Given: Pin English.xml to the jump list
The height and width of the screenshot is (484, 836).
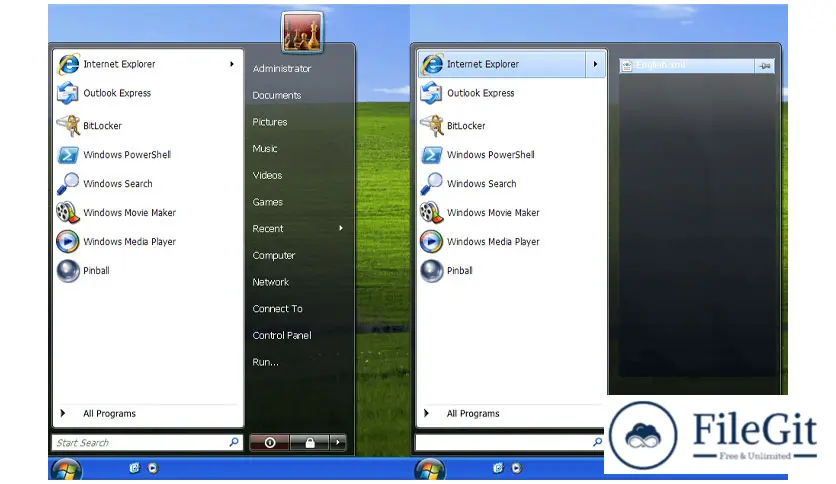Looking at the screenshot, I should [765, 66].
